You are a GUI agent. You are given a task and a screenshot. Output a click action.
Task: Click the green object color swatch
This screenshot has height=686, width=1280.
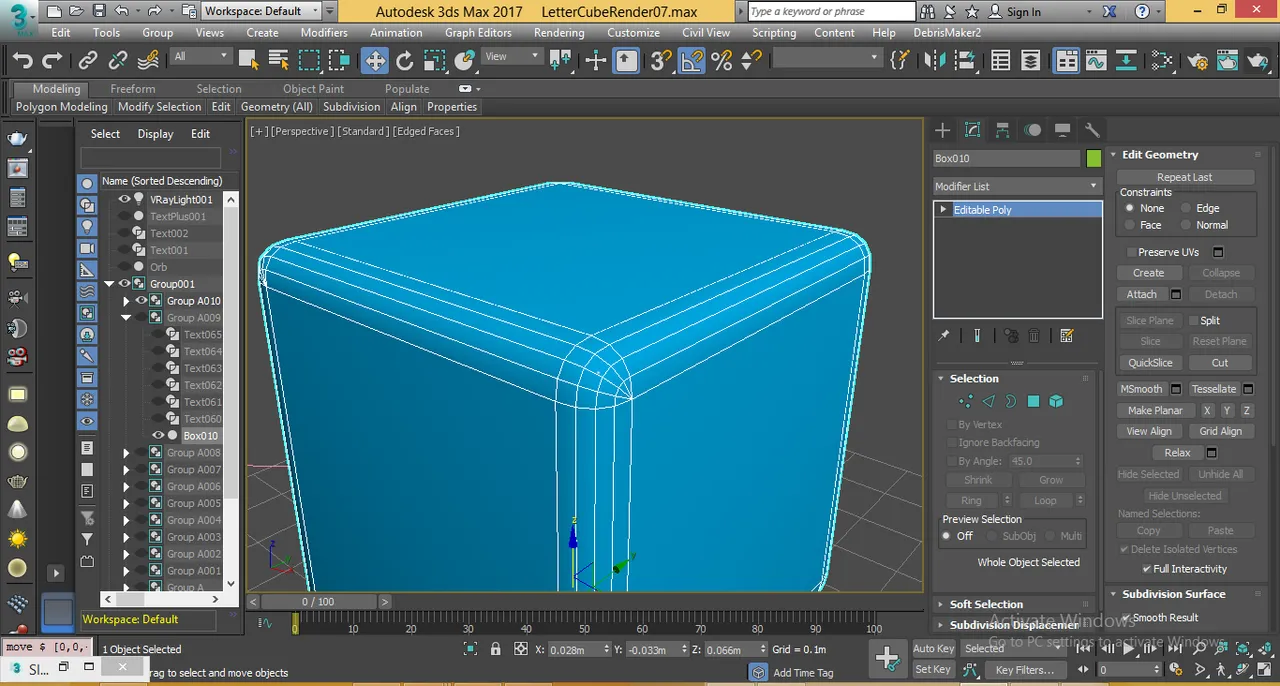coord(1093,158)
